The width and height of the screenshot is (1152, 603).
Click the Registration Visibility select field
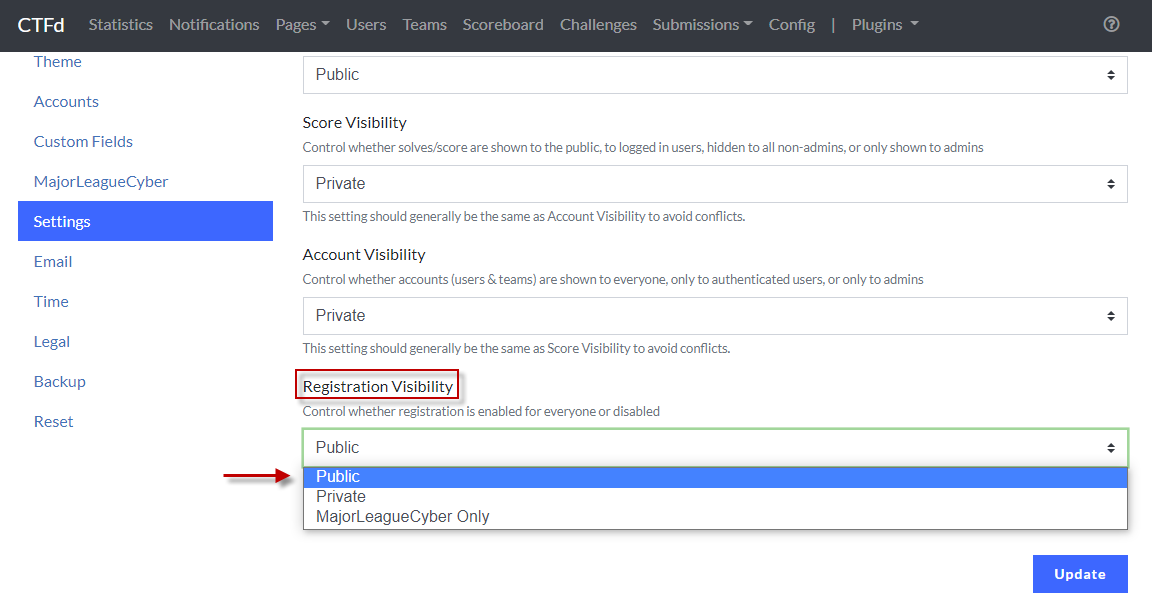pos(715,448)
